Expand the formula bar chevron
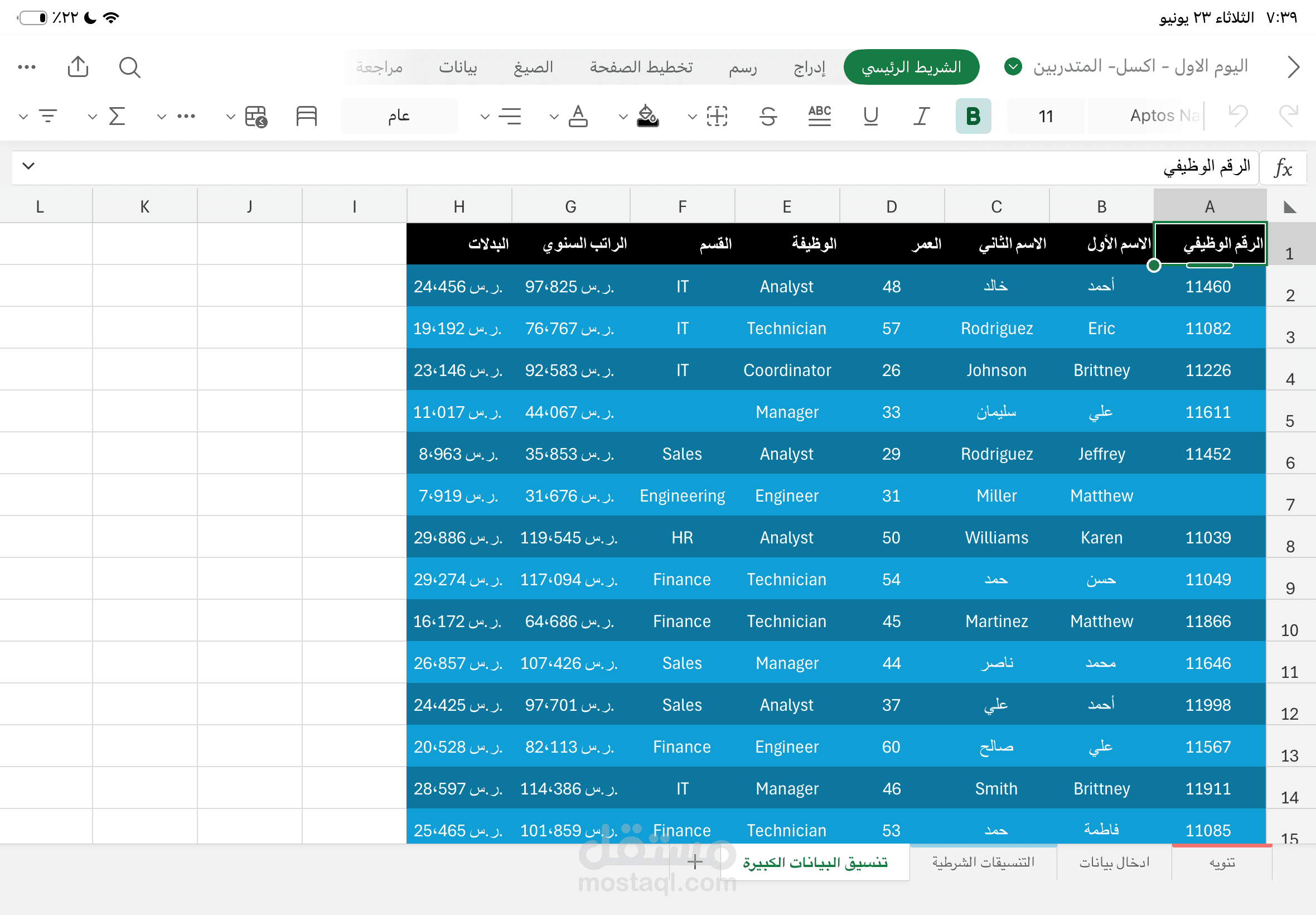The width and height of the screenshot is (1316, 915). click(28, 166)
